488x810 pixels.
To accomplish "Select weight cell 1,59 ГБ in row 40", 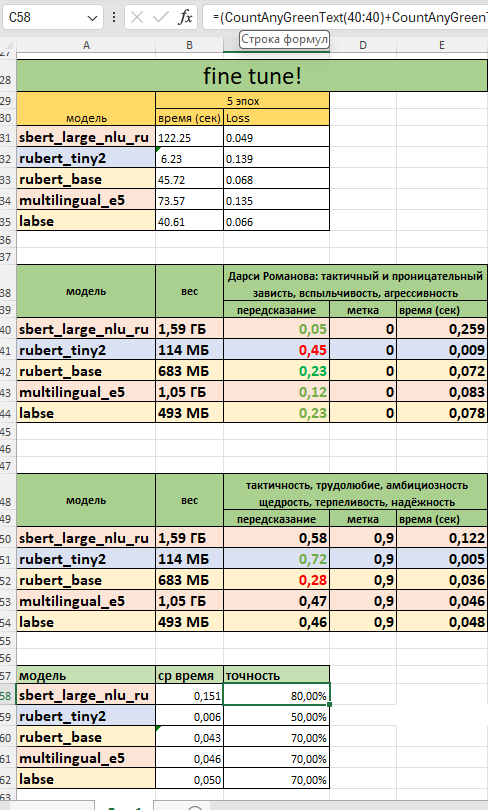I will tap(190, 329).
